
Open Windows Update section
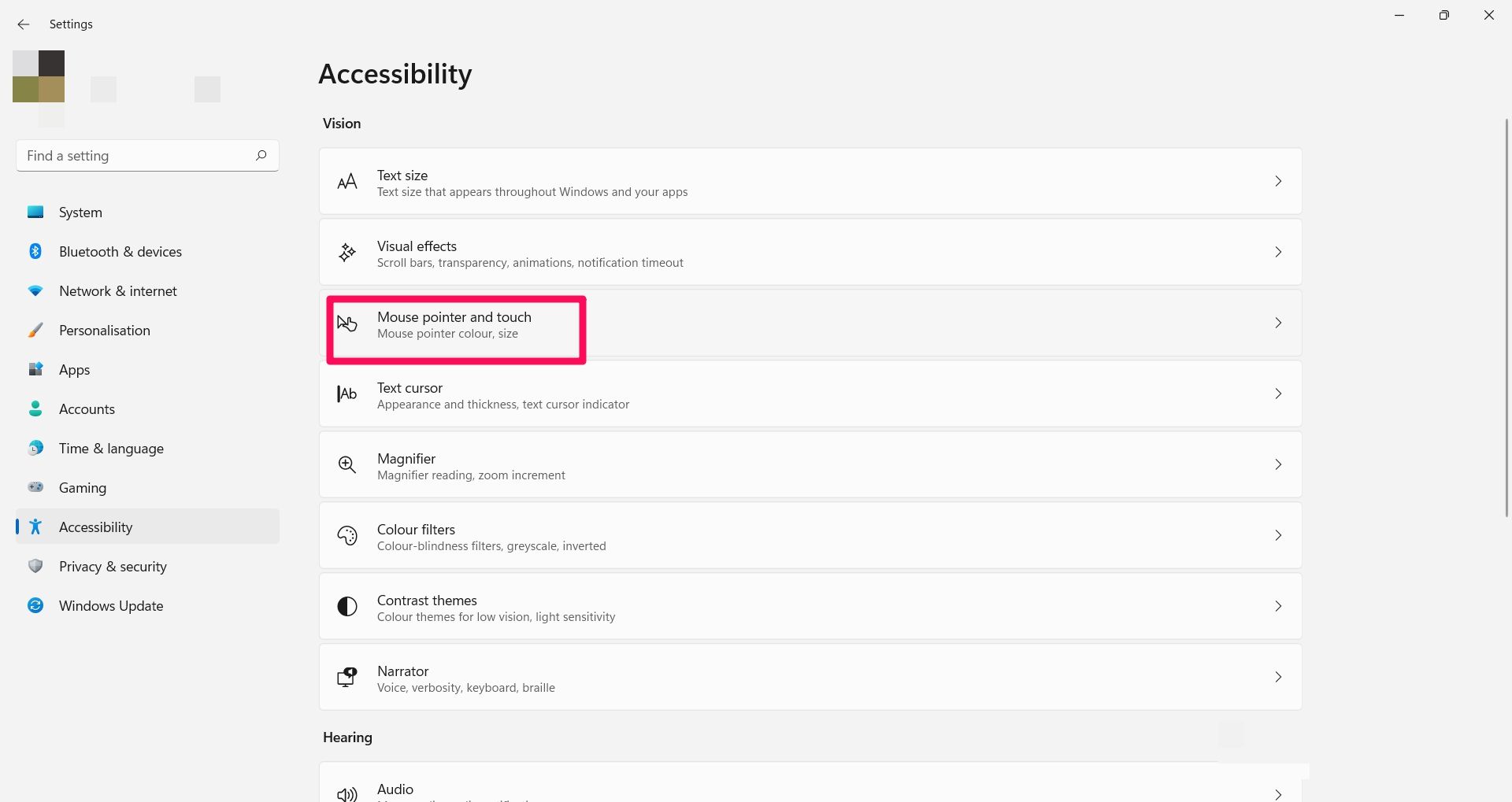coord(111,606)
